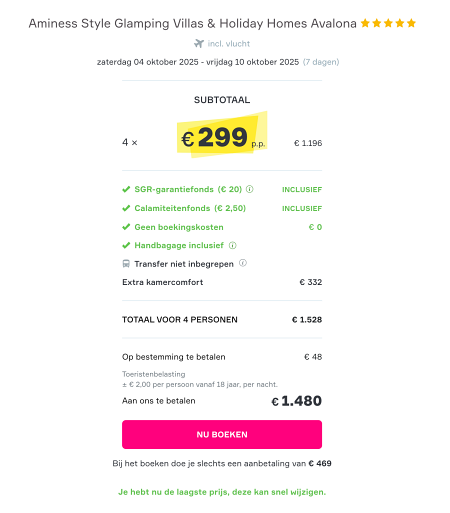Click the Toeristenbelasting note

point(200,379)
